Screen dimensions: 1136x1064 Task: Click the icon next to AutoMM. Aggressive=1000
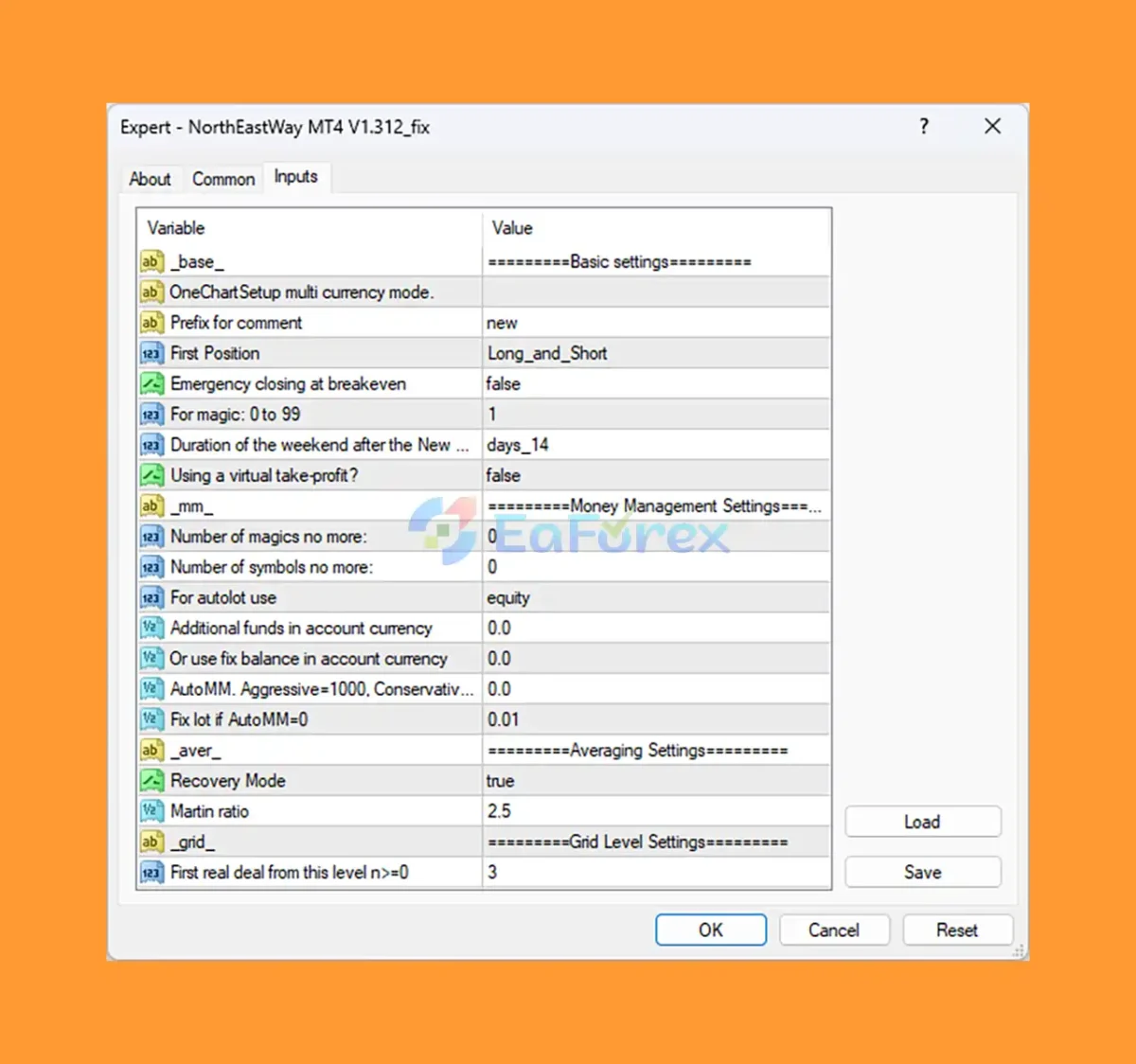point(151,689)
